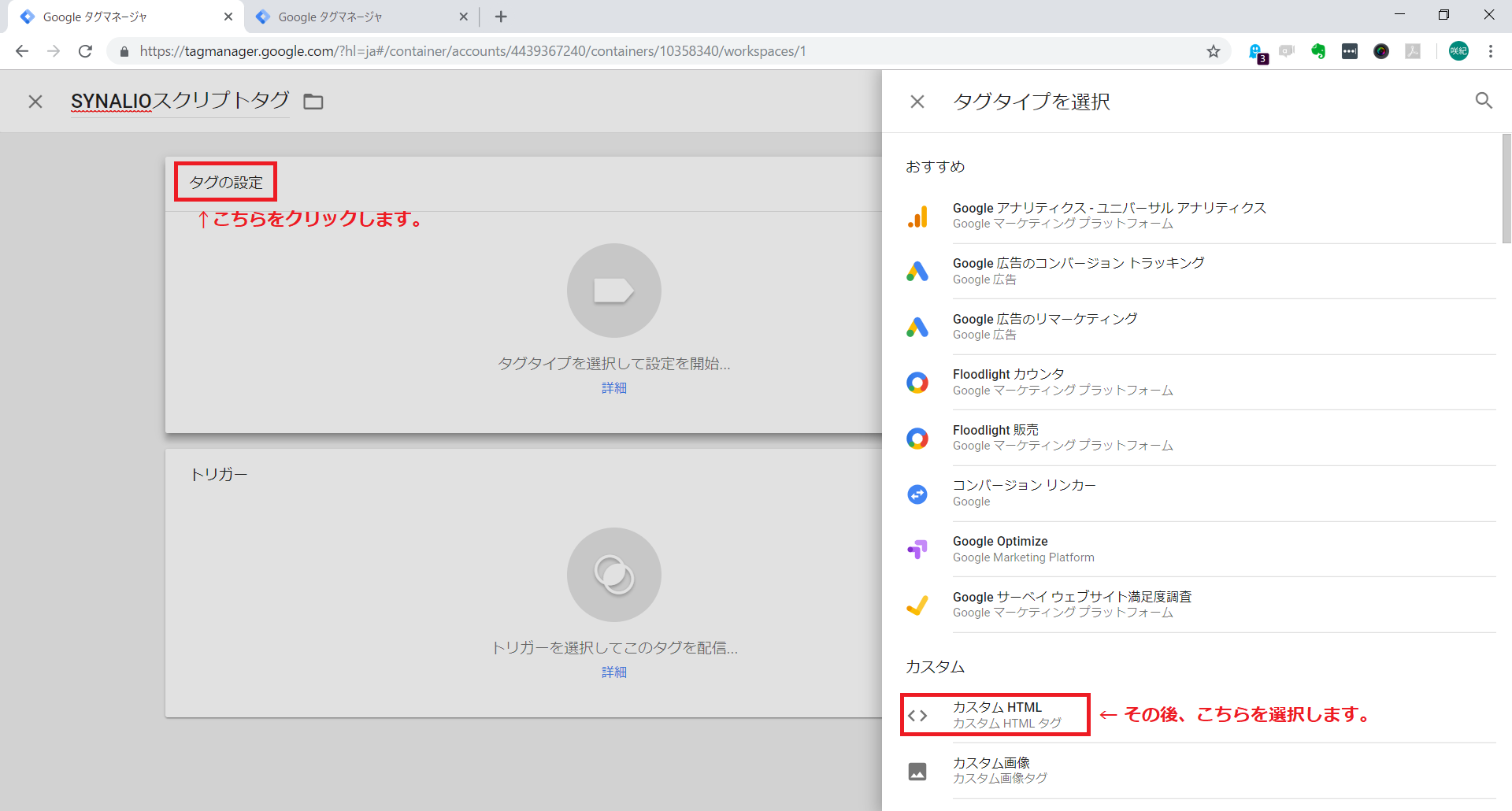This screenshot has width=1512, height=811.
Task: Bookmark this page with star icon
Action: pos(1214,51)
